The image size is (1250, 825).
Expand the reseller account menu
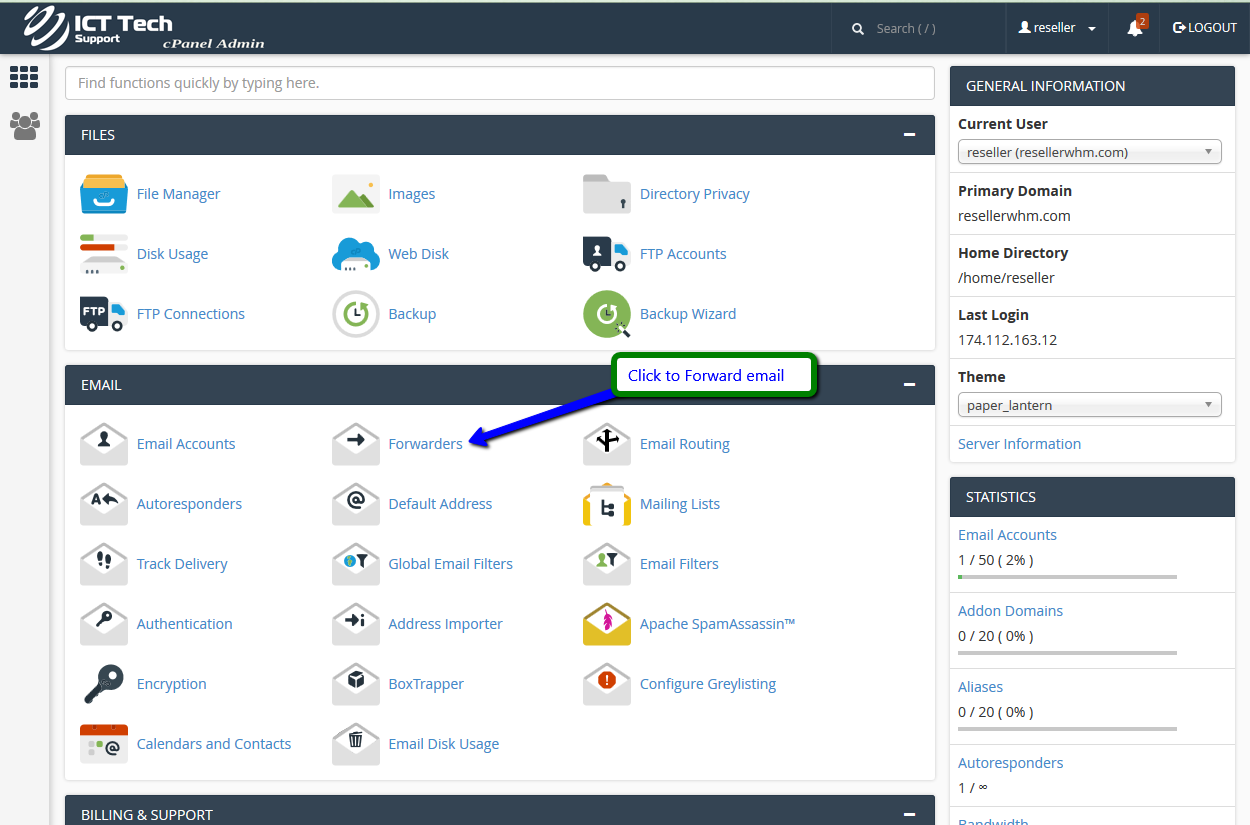(x=1057, y=28)
